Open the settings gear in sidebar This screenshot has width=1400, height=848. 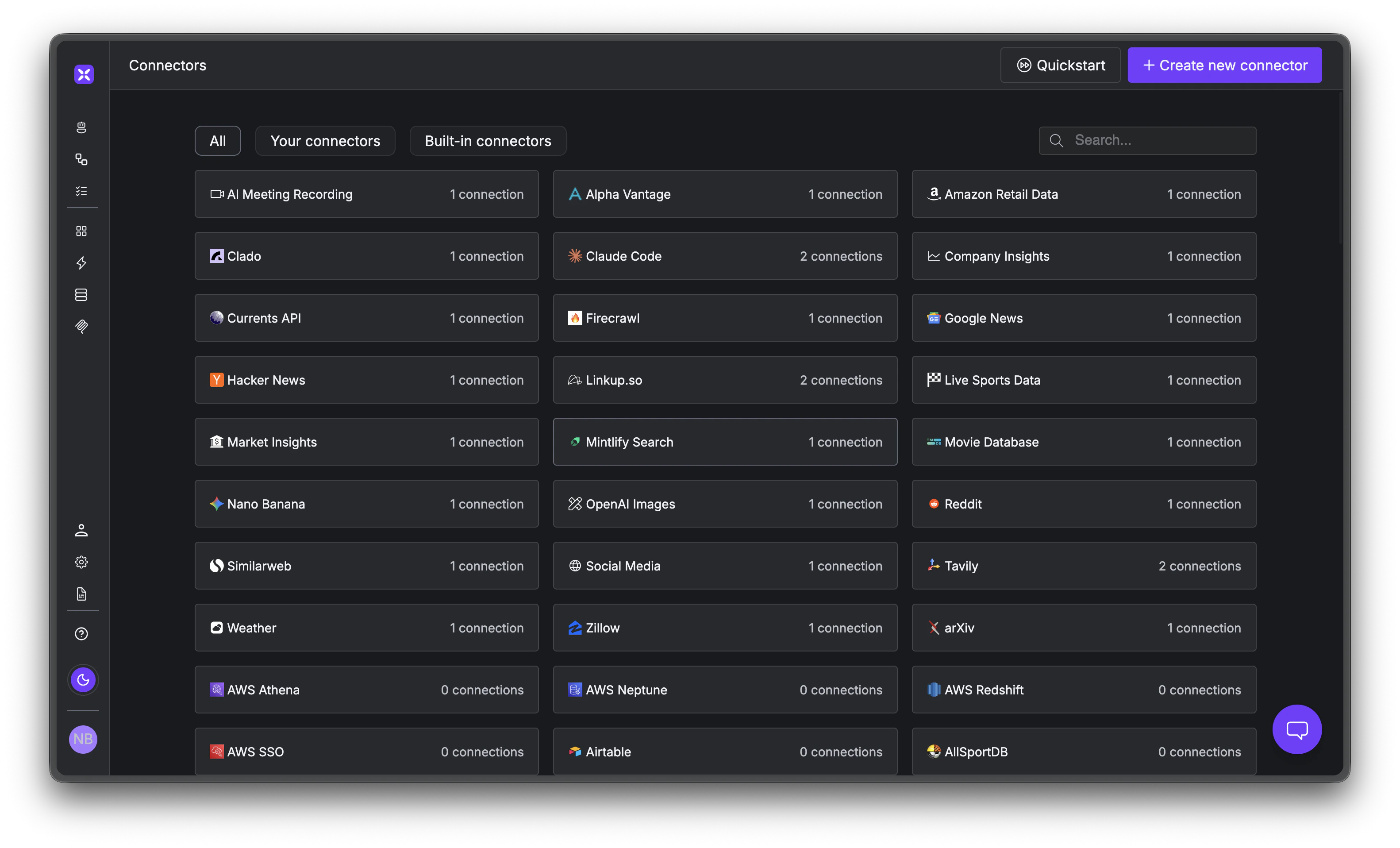click(81, 562)
